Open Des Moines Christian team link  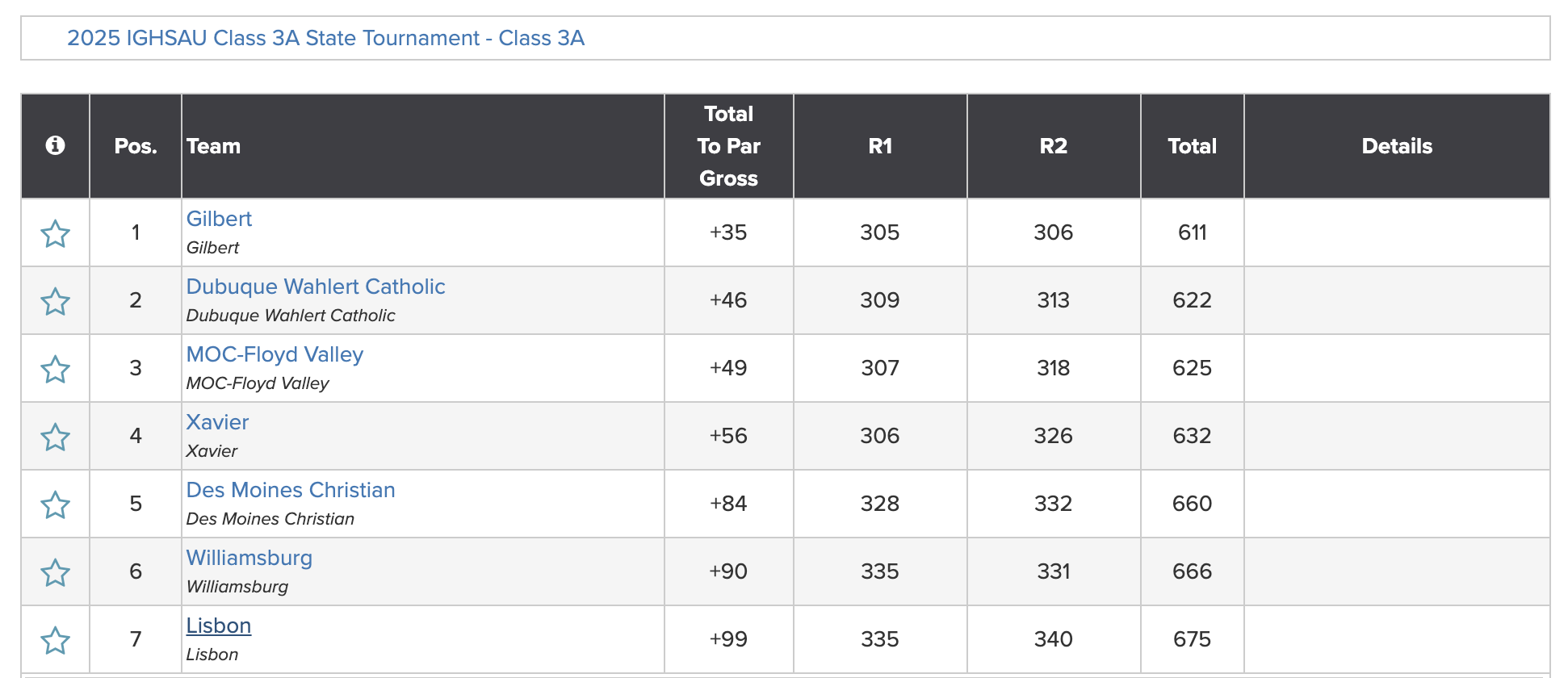point(291,490)
